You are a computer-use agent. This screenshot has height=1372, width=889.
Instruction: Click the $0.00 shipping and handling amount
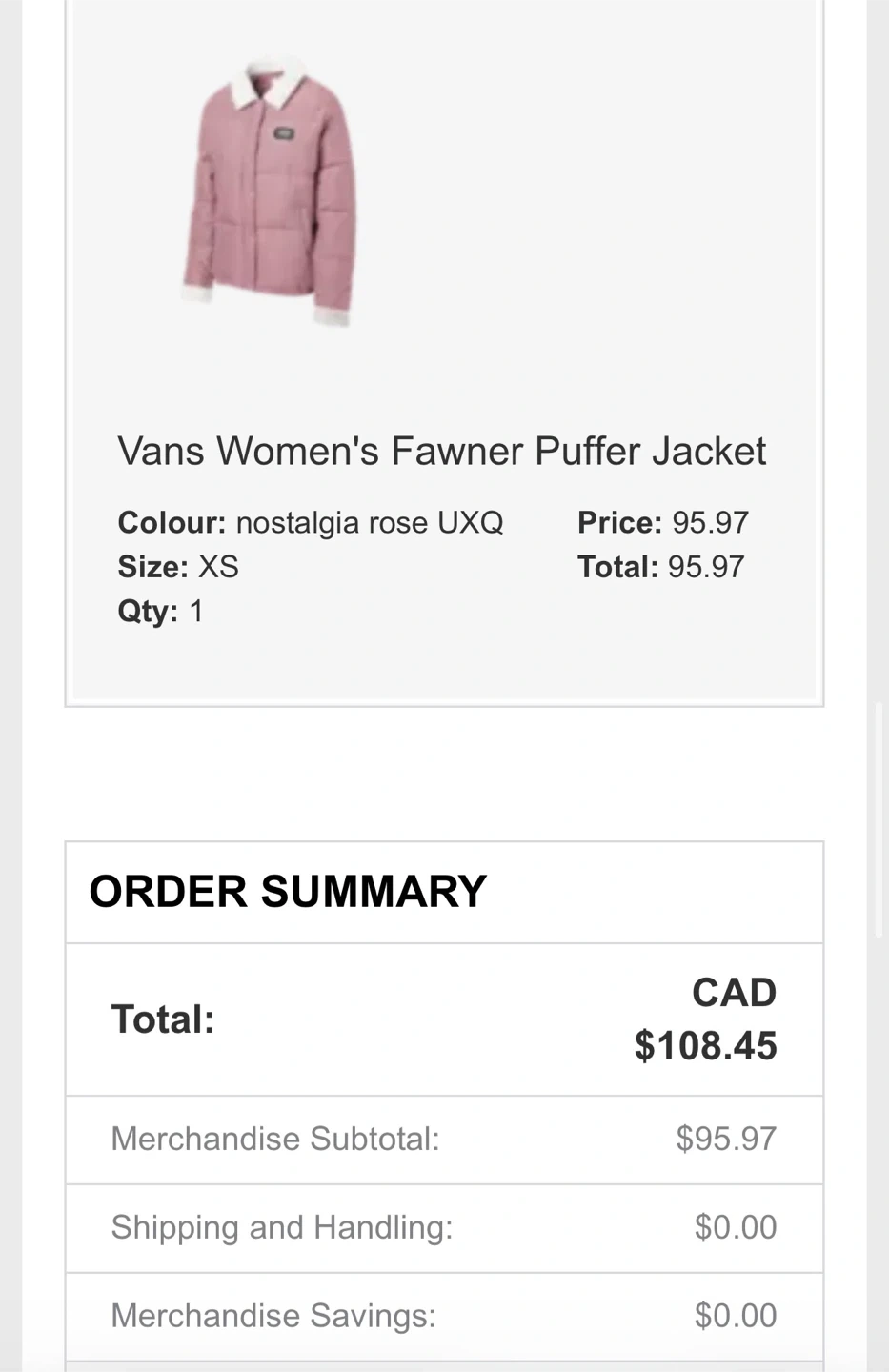[x=736, y=1227]
